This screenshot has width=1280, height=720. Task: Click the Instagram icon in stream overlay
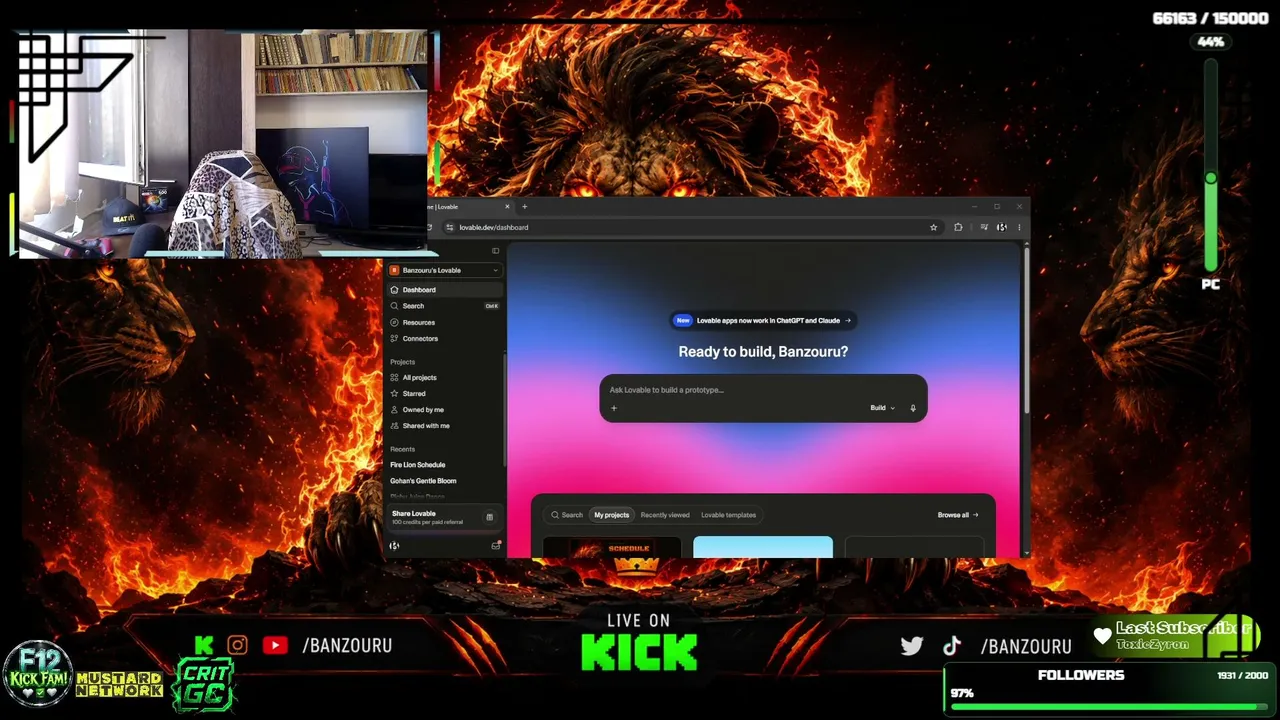coord(237,646)
